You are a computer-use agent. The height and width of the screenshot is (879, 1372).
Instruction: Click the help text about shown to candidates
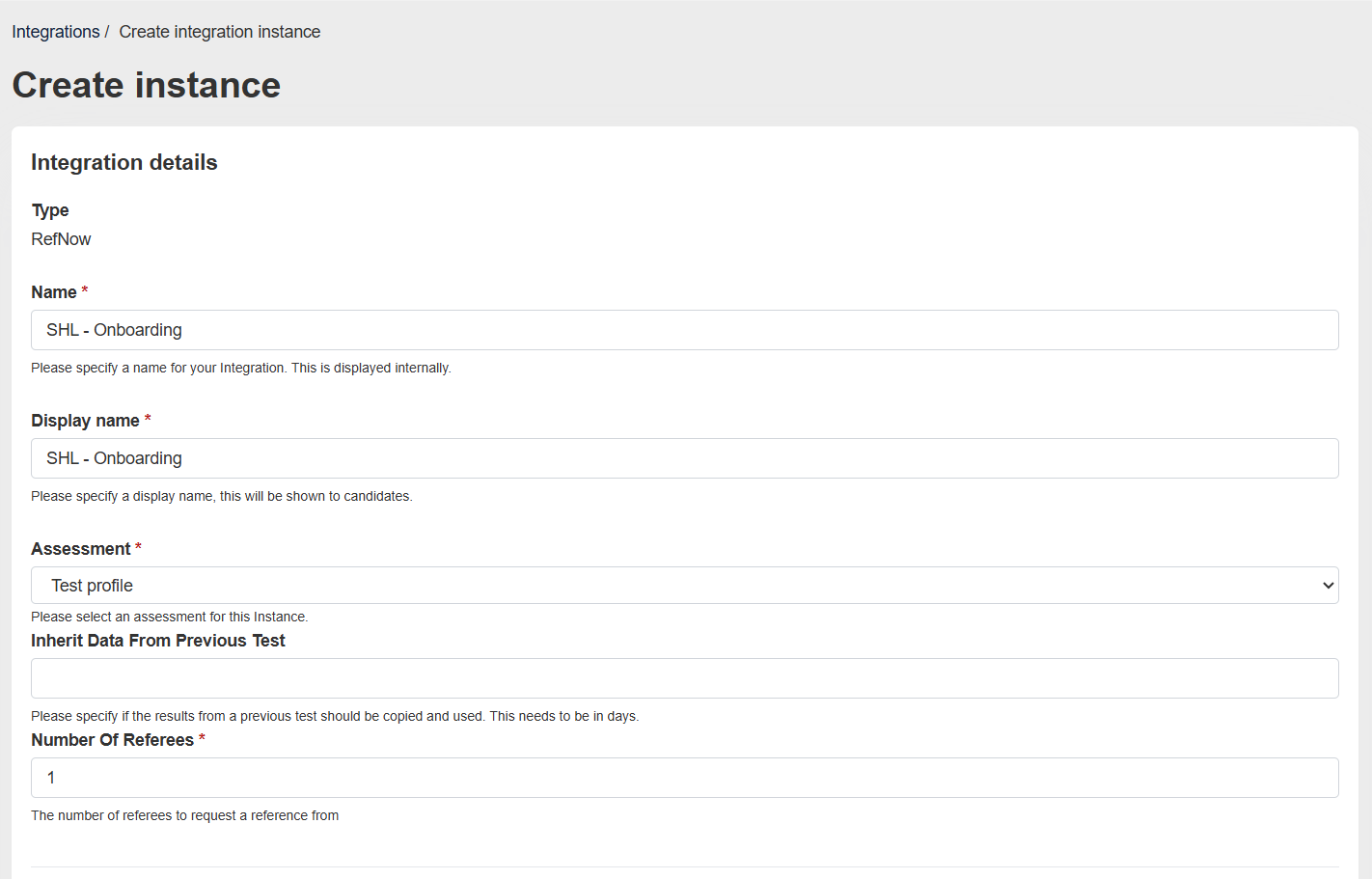222,496
